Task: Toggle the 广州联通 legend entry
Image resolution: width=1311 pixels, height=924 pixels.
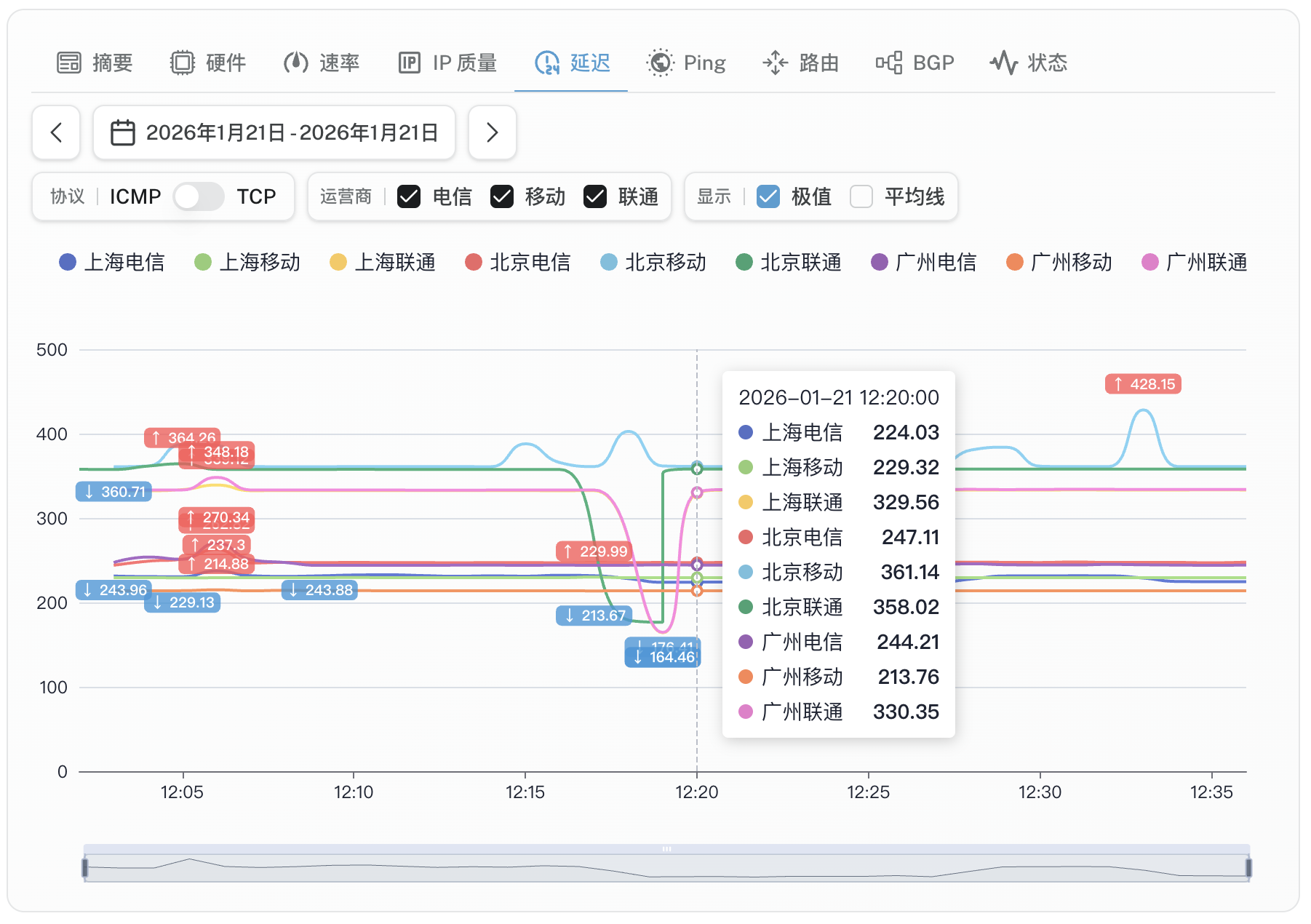Action: (x=1195, y=262)
